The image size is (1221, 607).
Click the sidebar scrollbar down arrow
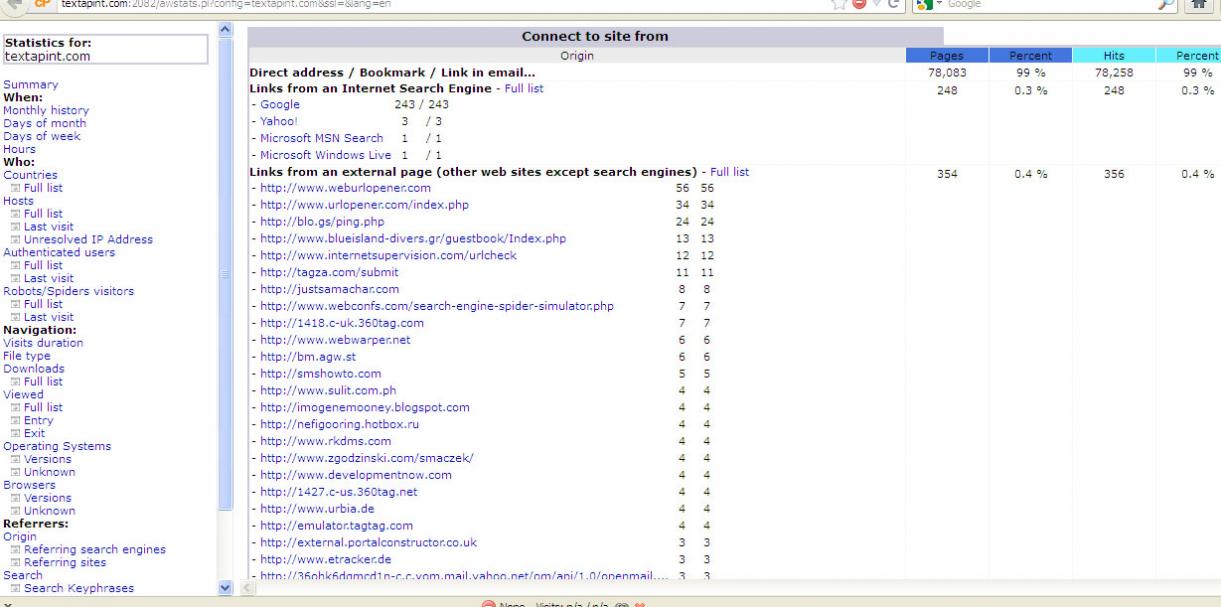click(x=225, y=589)
